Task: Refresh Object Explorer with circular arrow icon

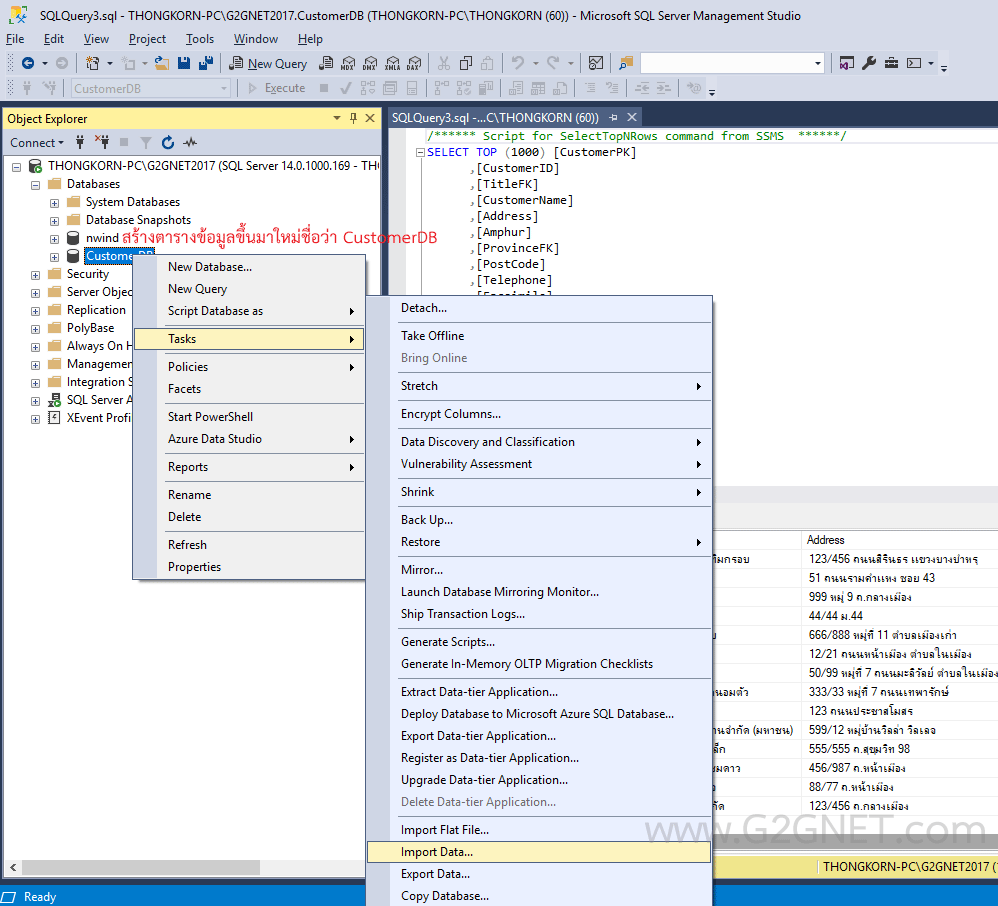Action: pyautogui.click(x=168, y=142)
